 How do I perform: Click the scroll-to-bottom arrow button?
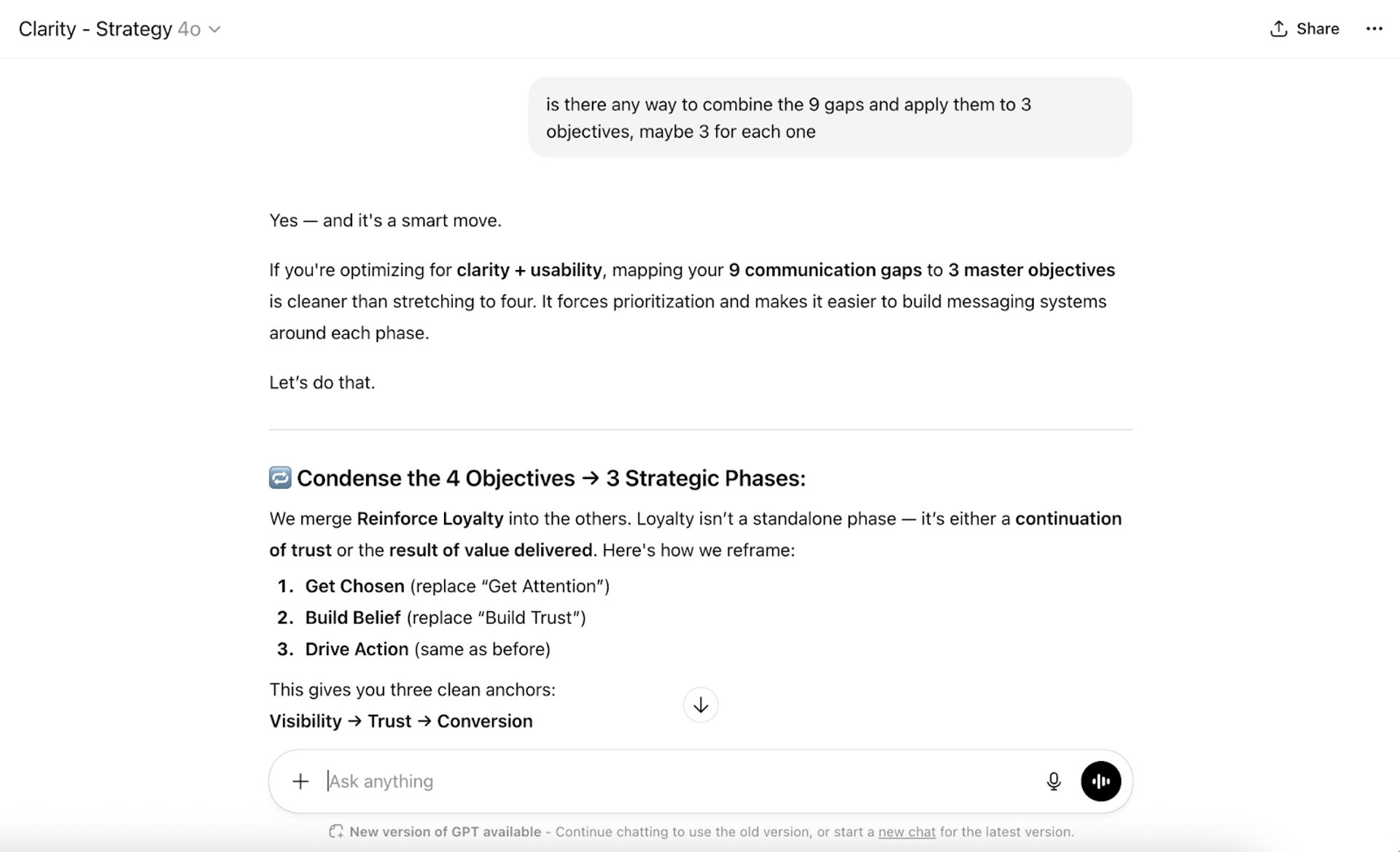700,705
